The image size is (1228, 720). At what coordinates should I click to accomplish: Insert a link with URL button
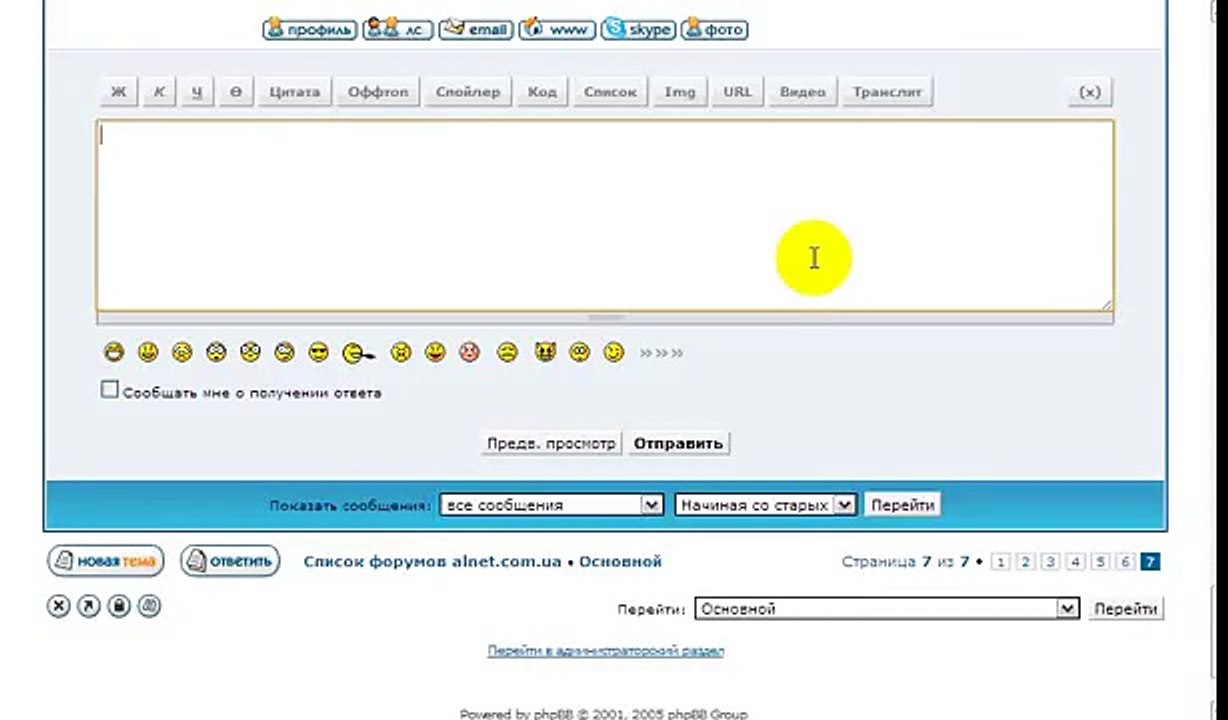pyautogui.click(x=737, y=92)
